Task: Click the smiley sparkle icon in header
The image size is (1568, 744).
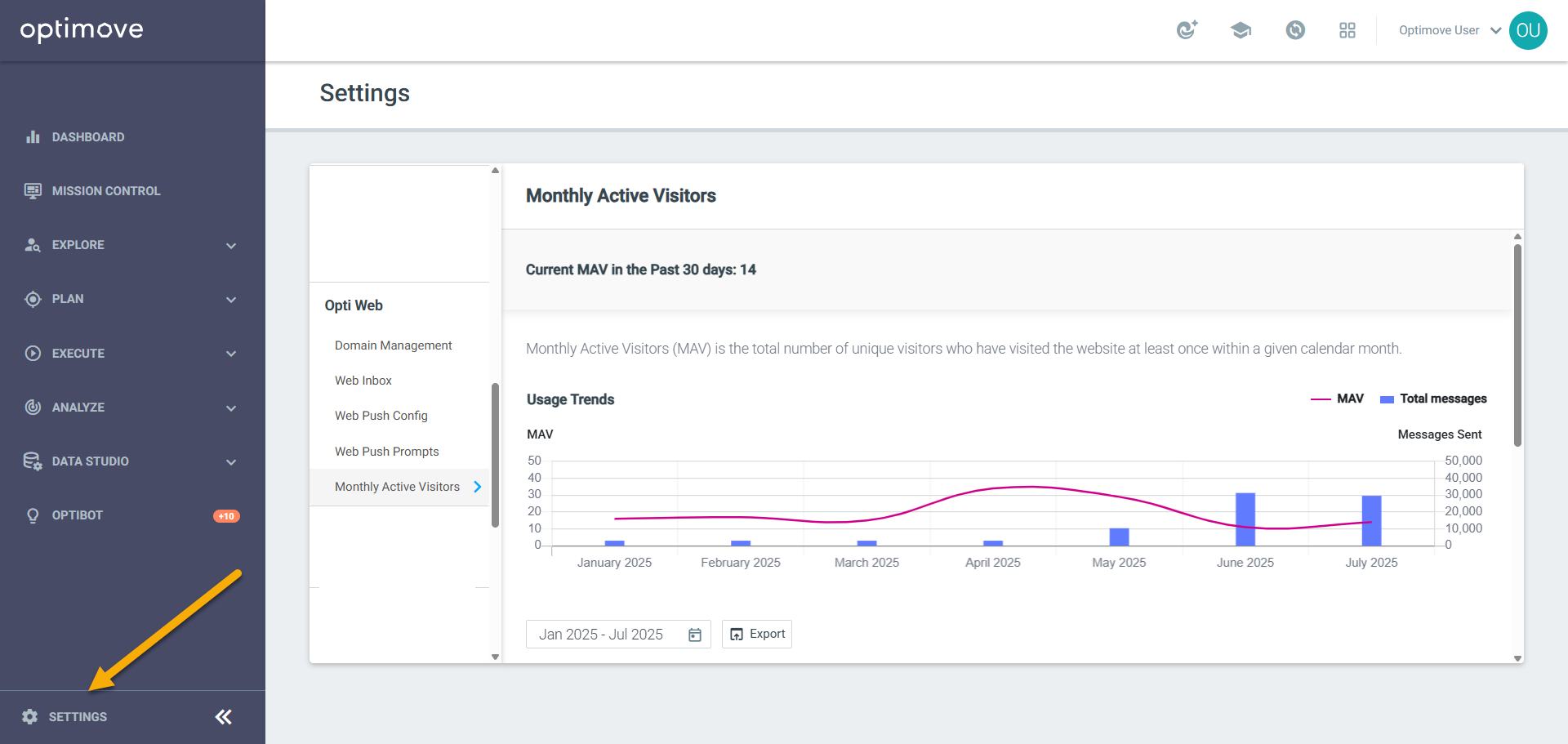Action: tap(1187, 30)
